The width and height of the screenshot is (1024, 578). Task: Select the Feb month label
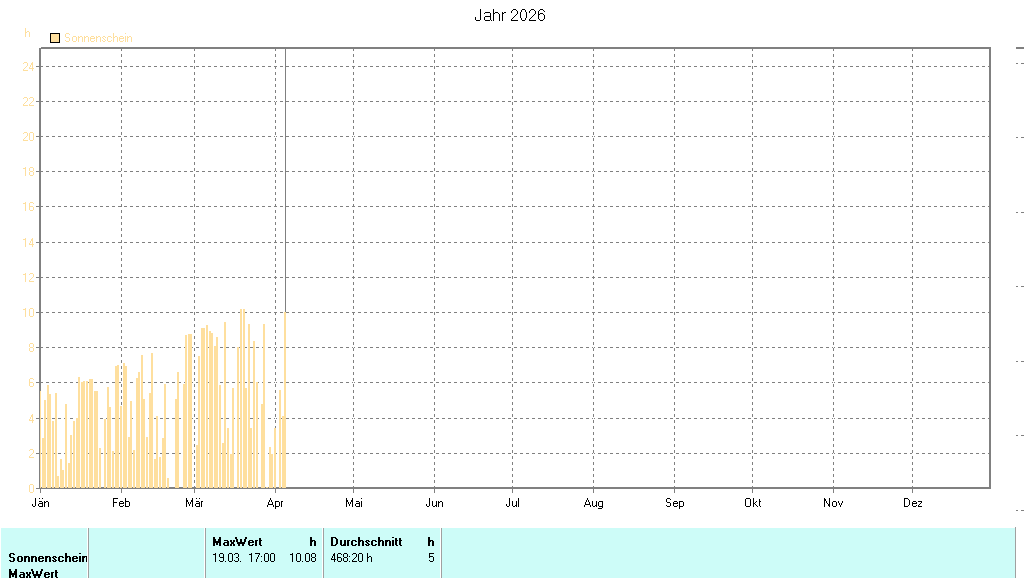tap(121, 503)
